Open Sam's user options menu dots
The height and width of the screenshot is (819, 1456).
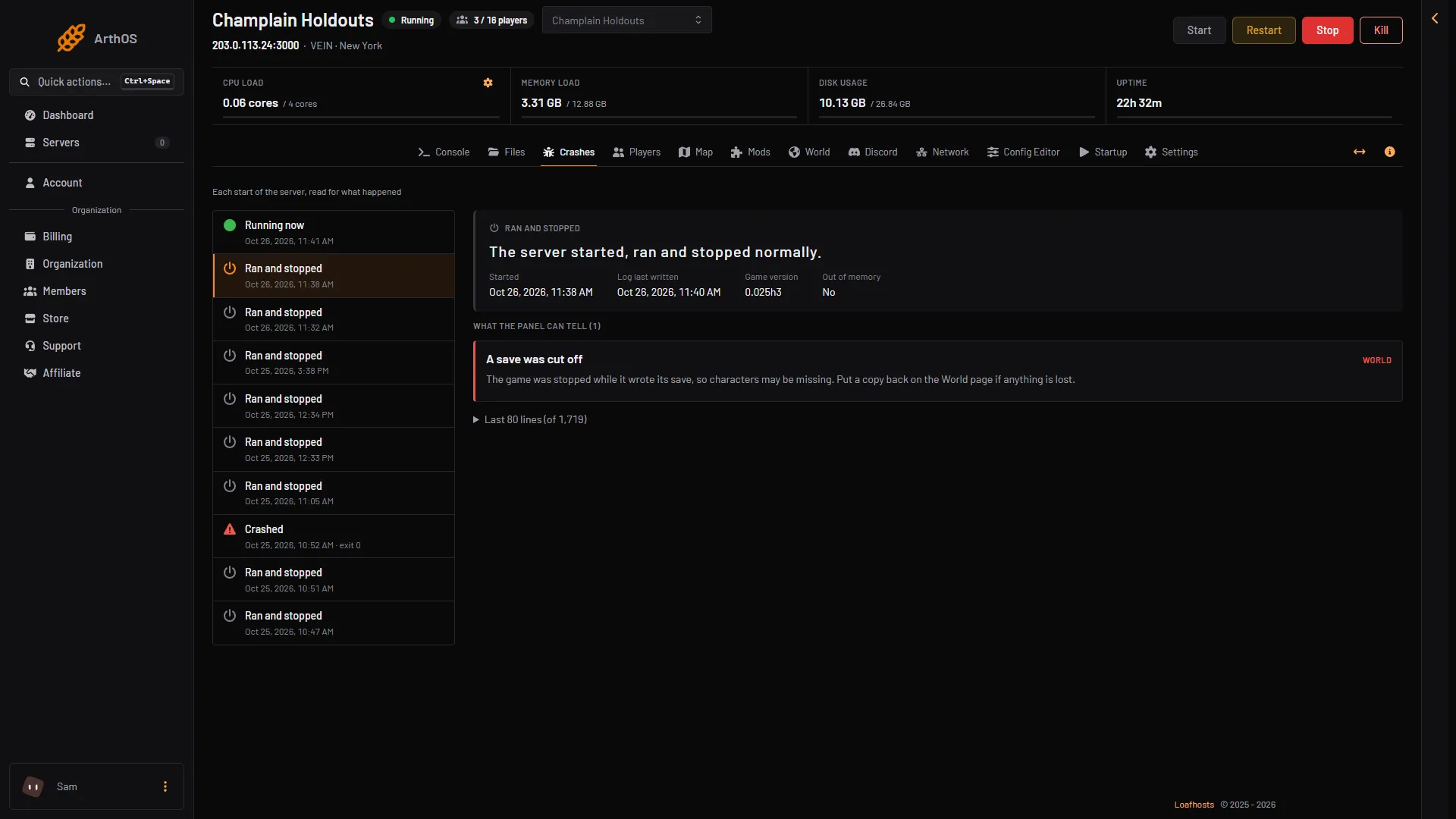point(165,786)
